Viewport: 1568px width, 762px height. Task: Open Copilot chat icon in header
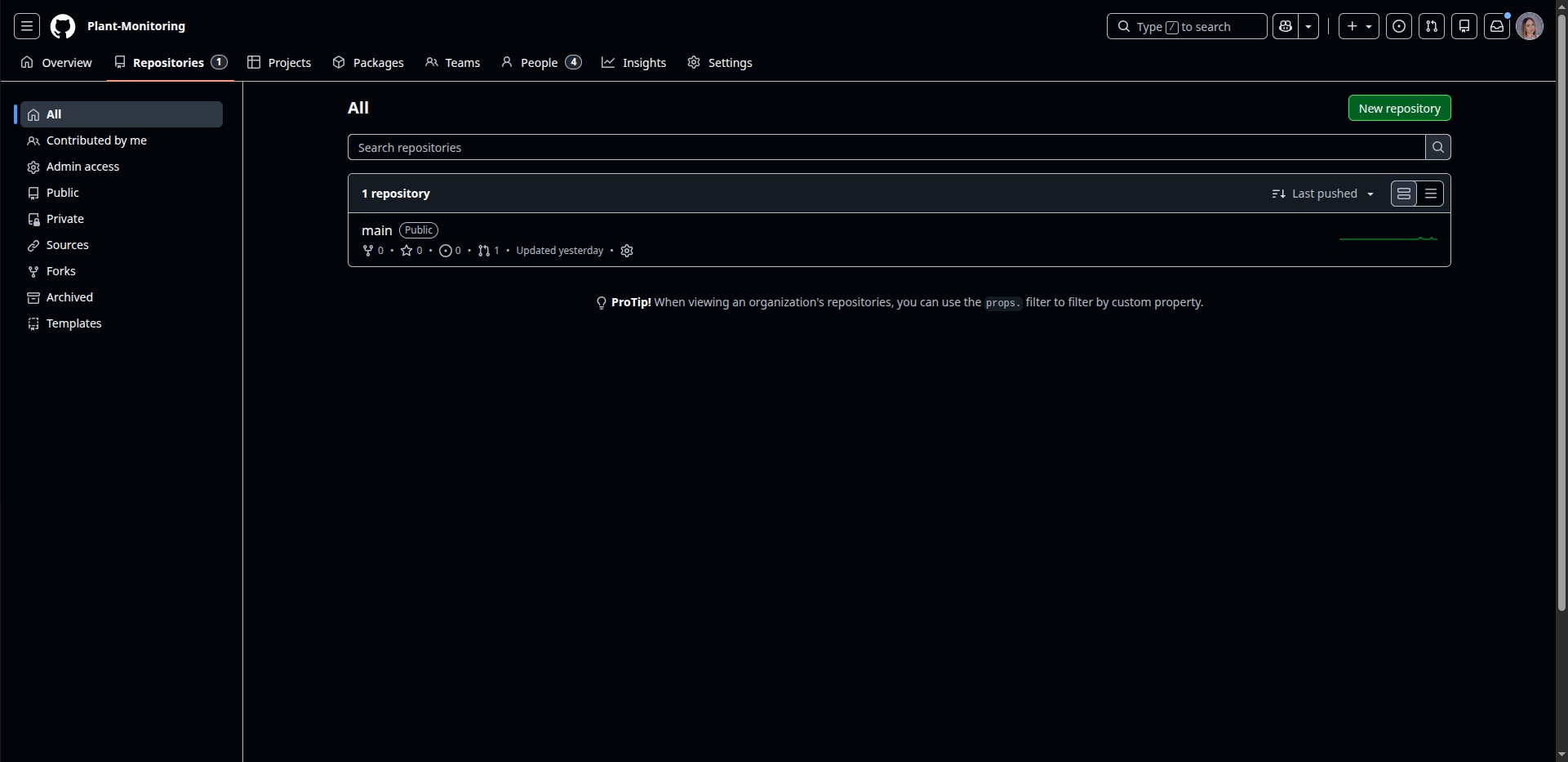pyautogui.click(x=1286, y=26)
